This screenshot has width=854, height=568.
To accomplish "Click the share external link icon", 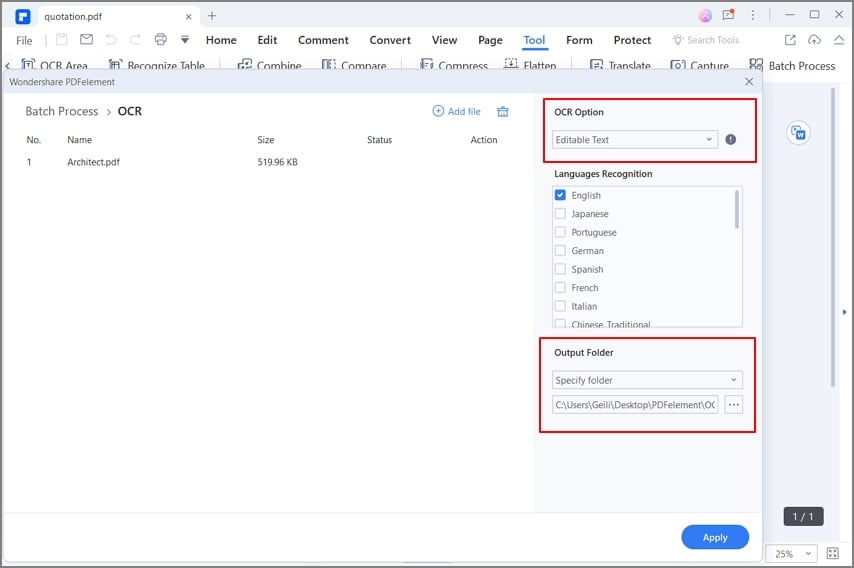I will [790, 40].
